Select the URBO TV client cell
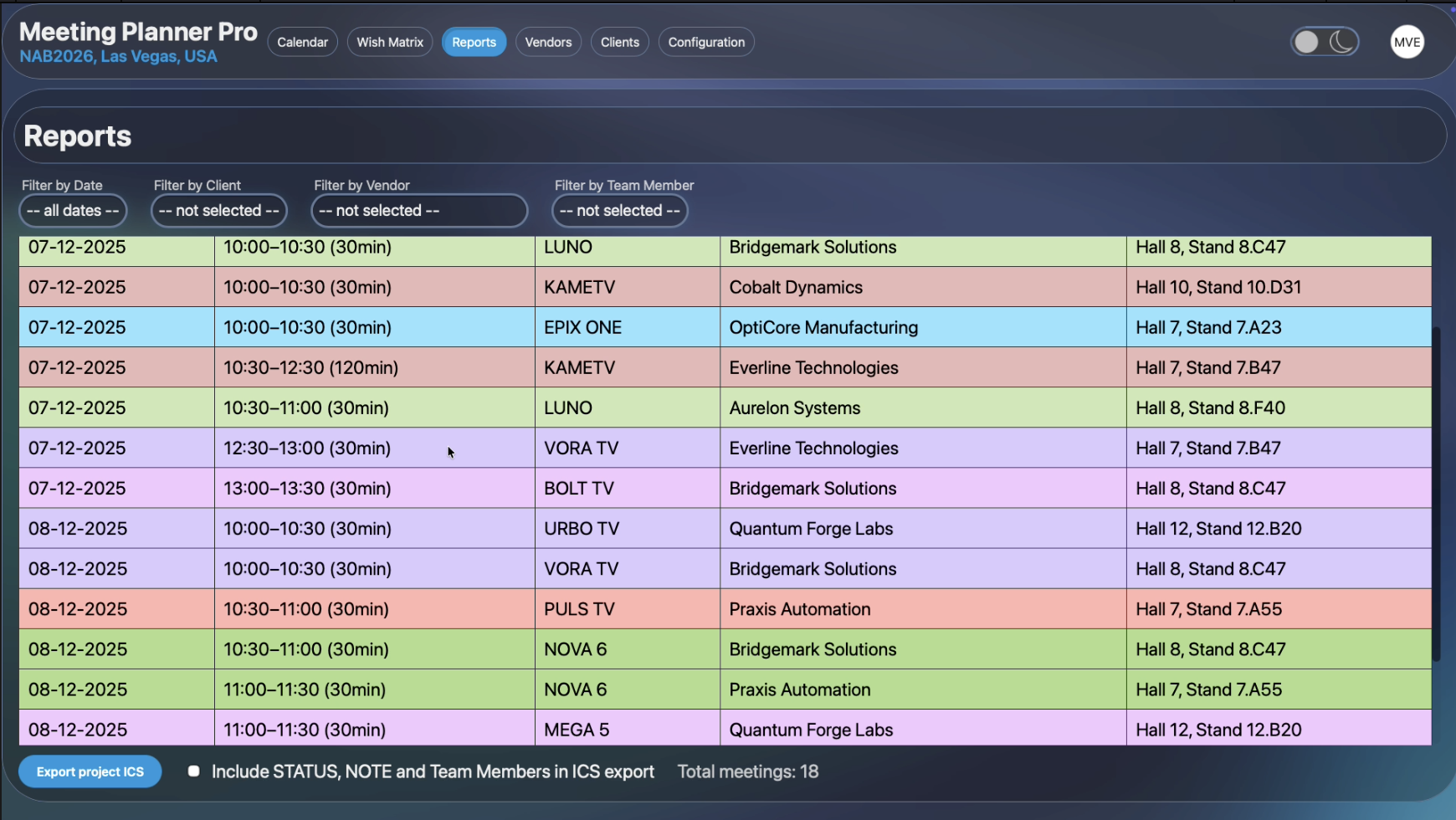 628,528
